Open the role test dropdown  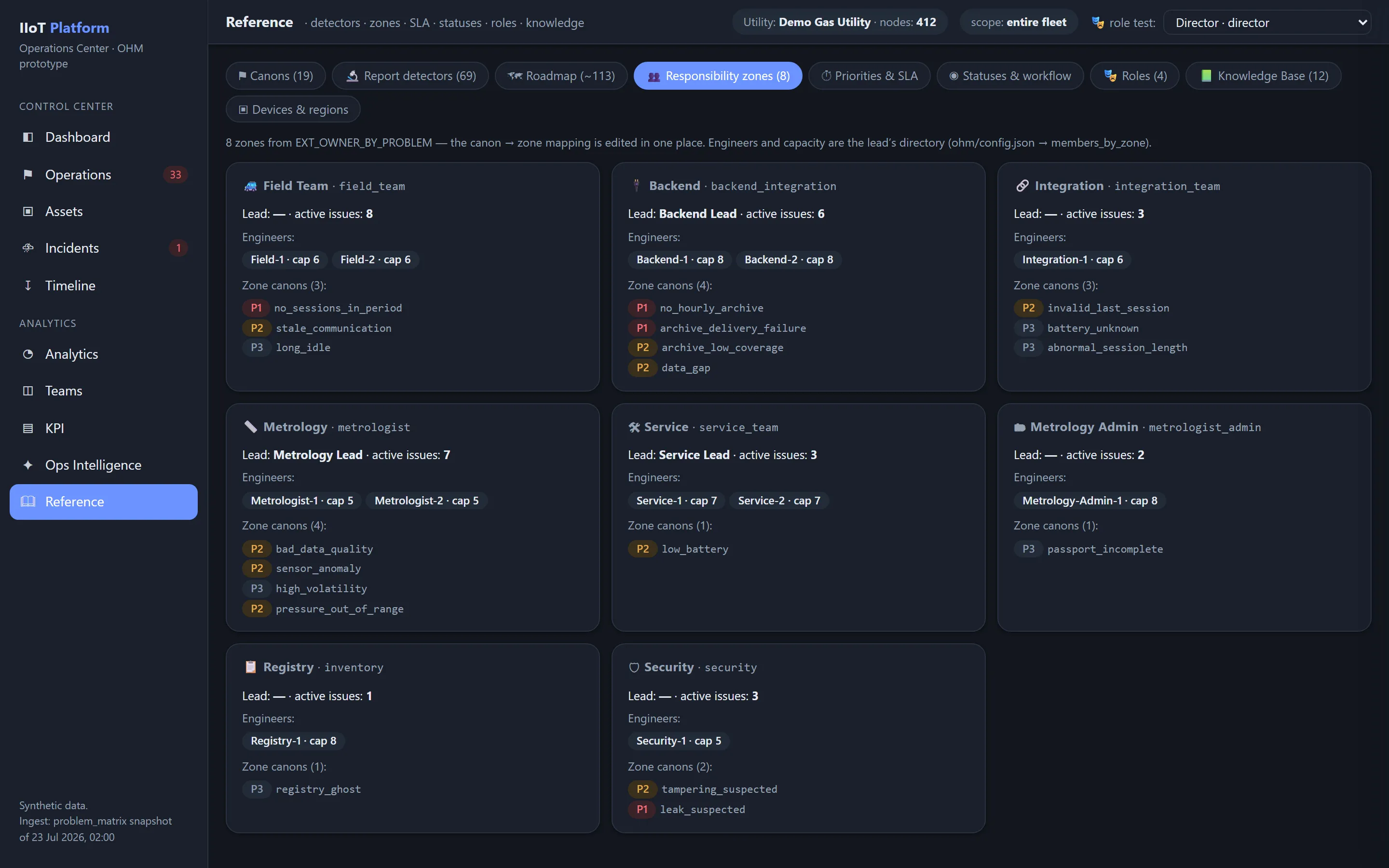click(1267, 23)
